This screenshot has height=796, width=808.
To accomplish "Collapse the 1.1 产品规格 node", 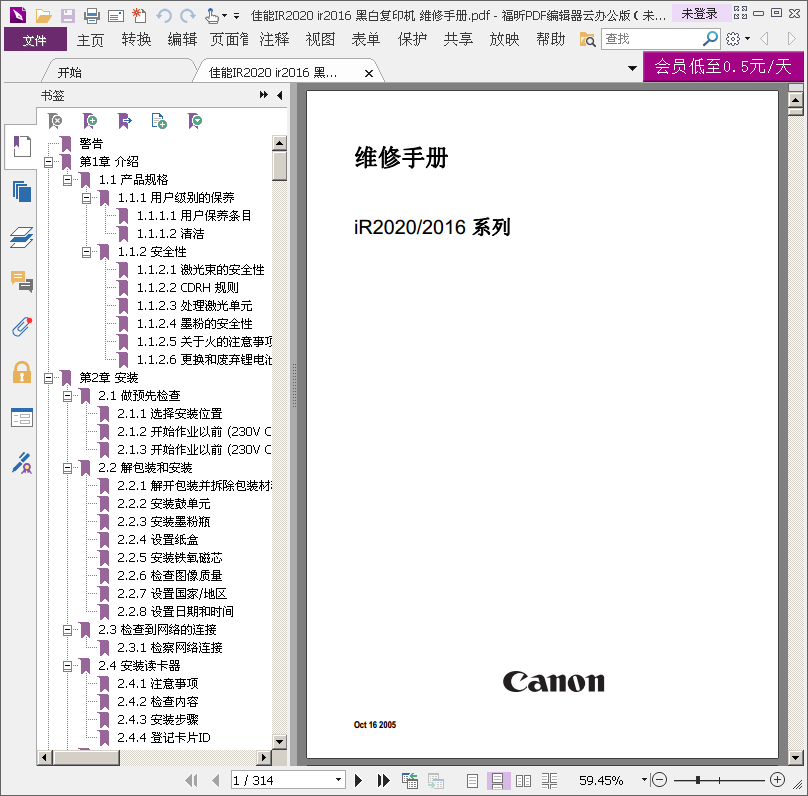I will 68,180.
